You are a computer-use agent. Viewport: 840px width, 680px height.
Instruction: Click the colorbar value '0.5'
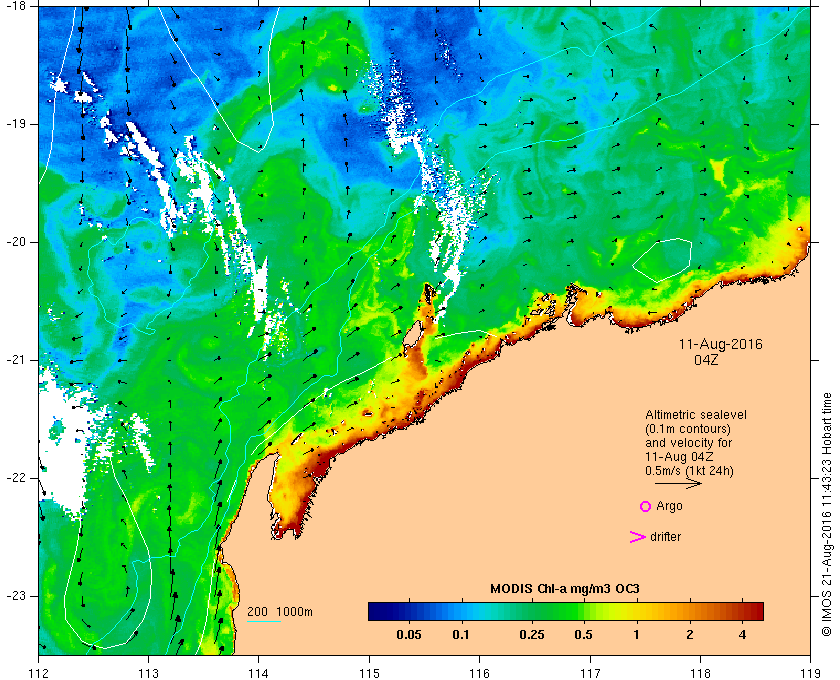click(583, 635)
